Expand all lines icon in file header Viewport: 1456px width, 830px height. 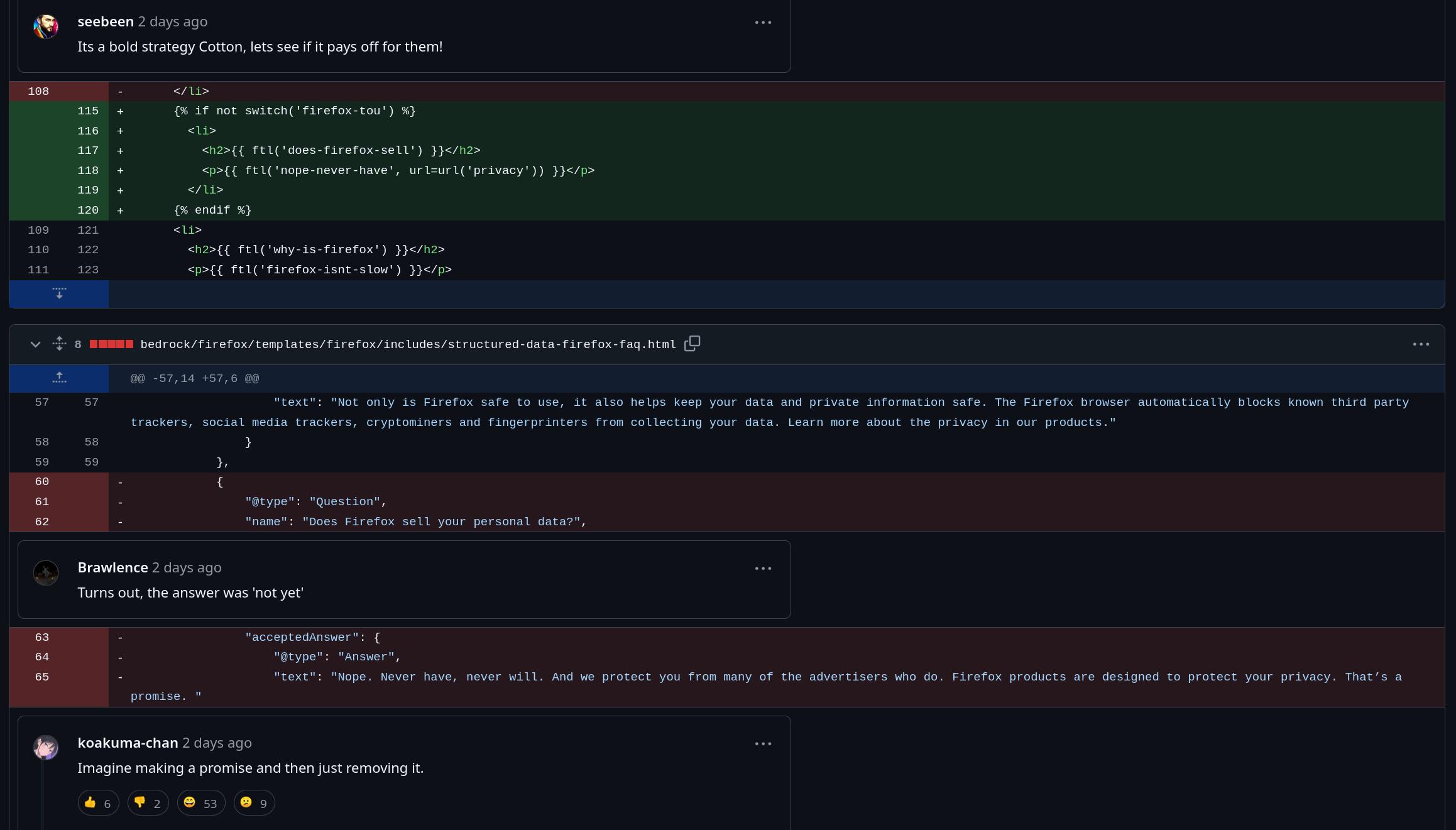pos(59,344)
